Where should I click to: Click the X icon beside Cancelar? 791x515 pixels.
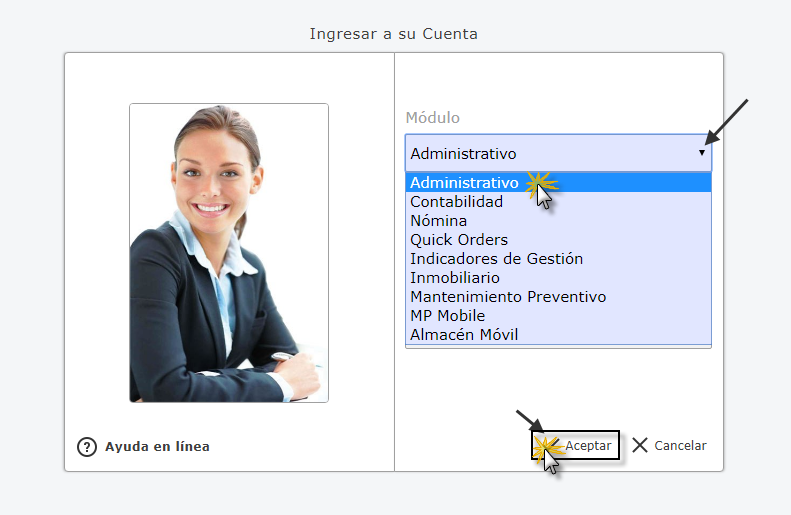640,445
